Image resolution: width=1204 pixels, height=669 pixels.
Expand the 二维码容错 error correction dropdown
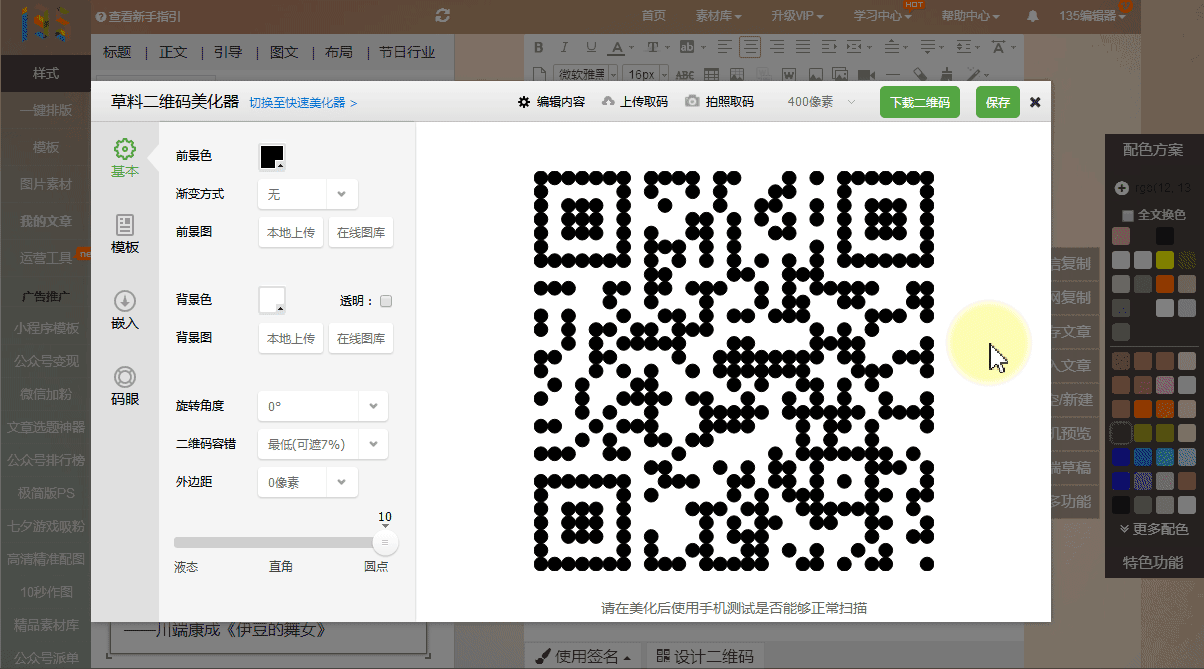click(322, 444)
